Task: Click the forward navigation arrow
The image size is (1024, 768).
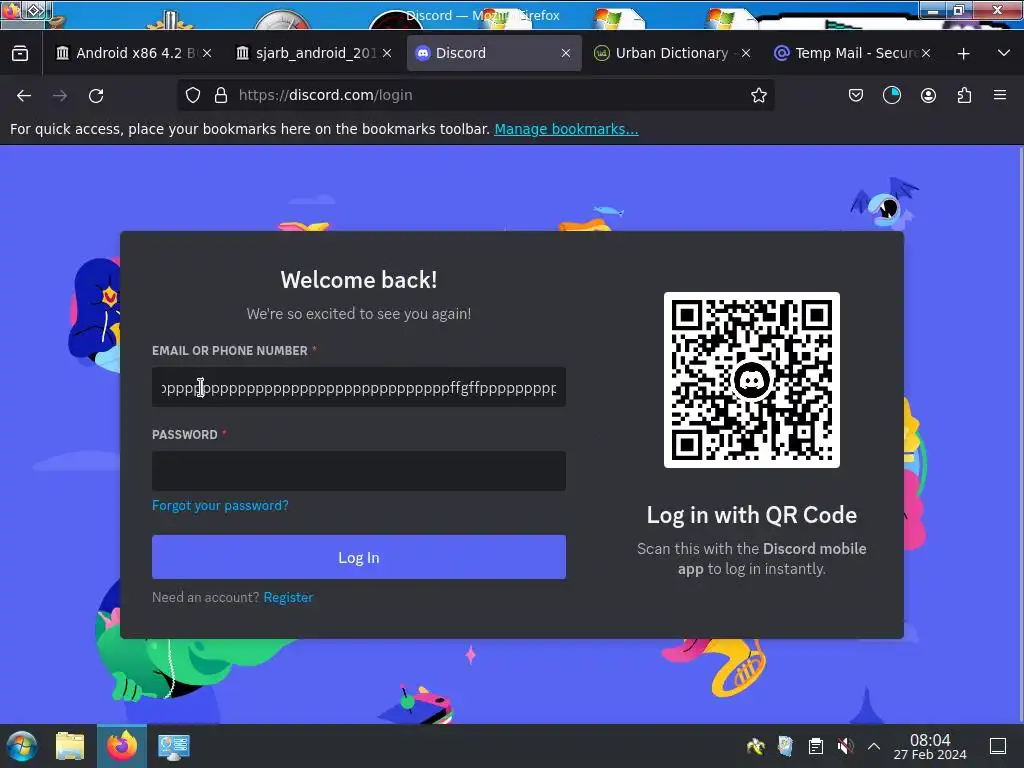Action: (x=60, y=95)
